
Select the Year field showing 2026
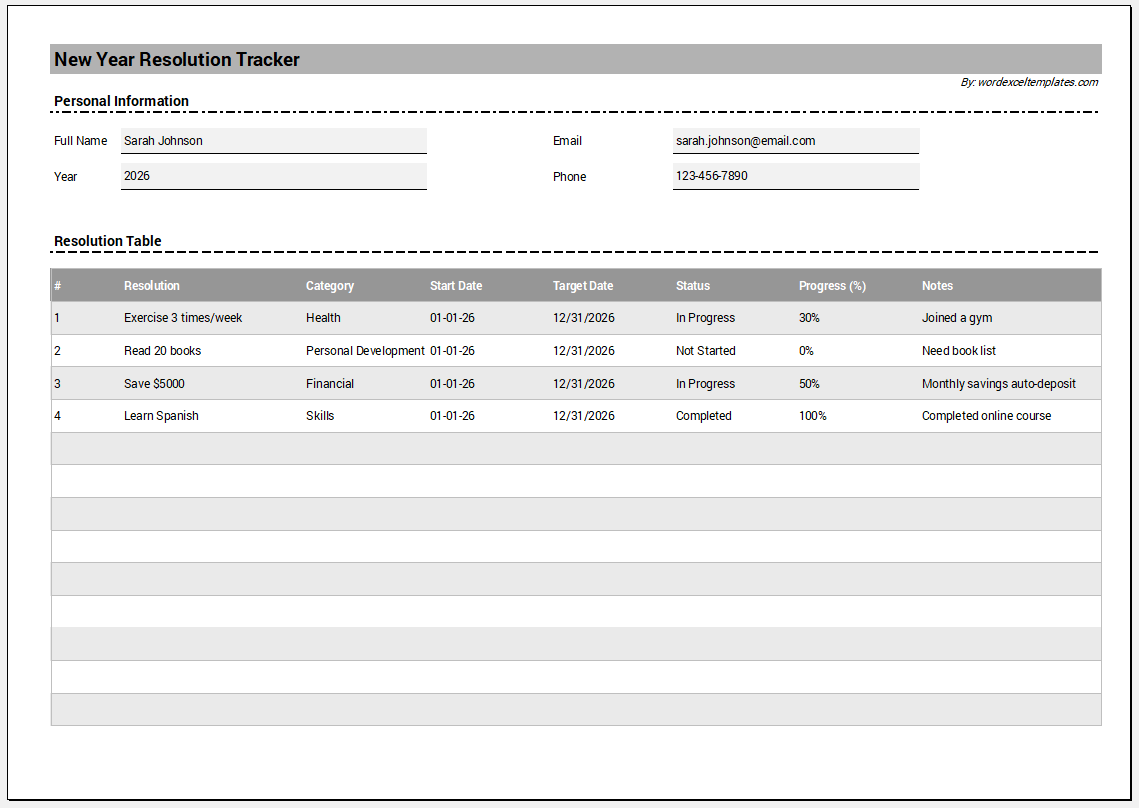tap(273, 176)
